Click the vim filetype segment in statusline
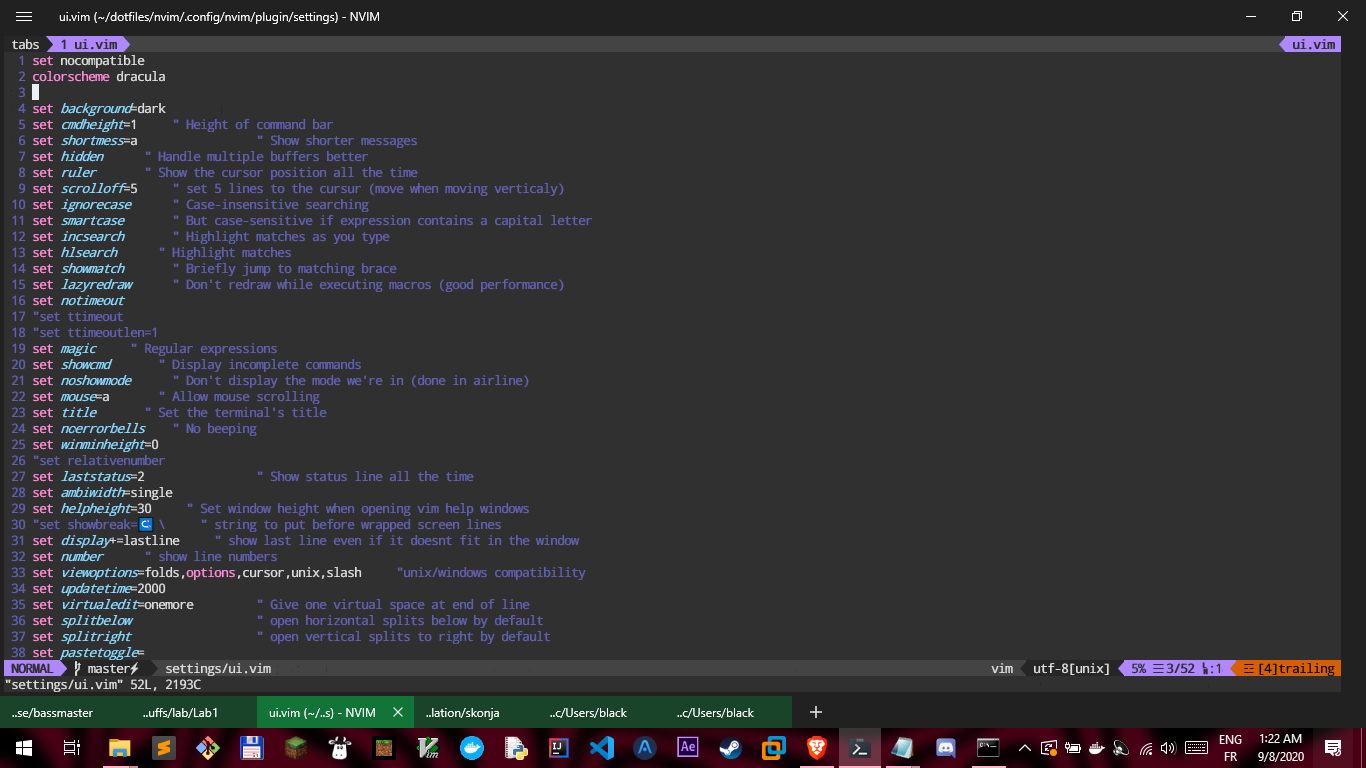Image resolution: width=1366 pixels, height=768 pixels. point(1002,668)
